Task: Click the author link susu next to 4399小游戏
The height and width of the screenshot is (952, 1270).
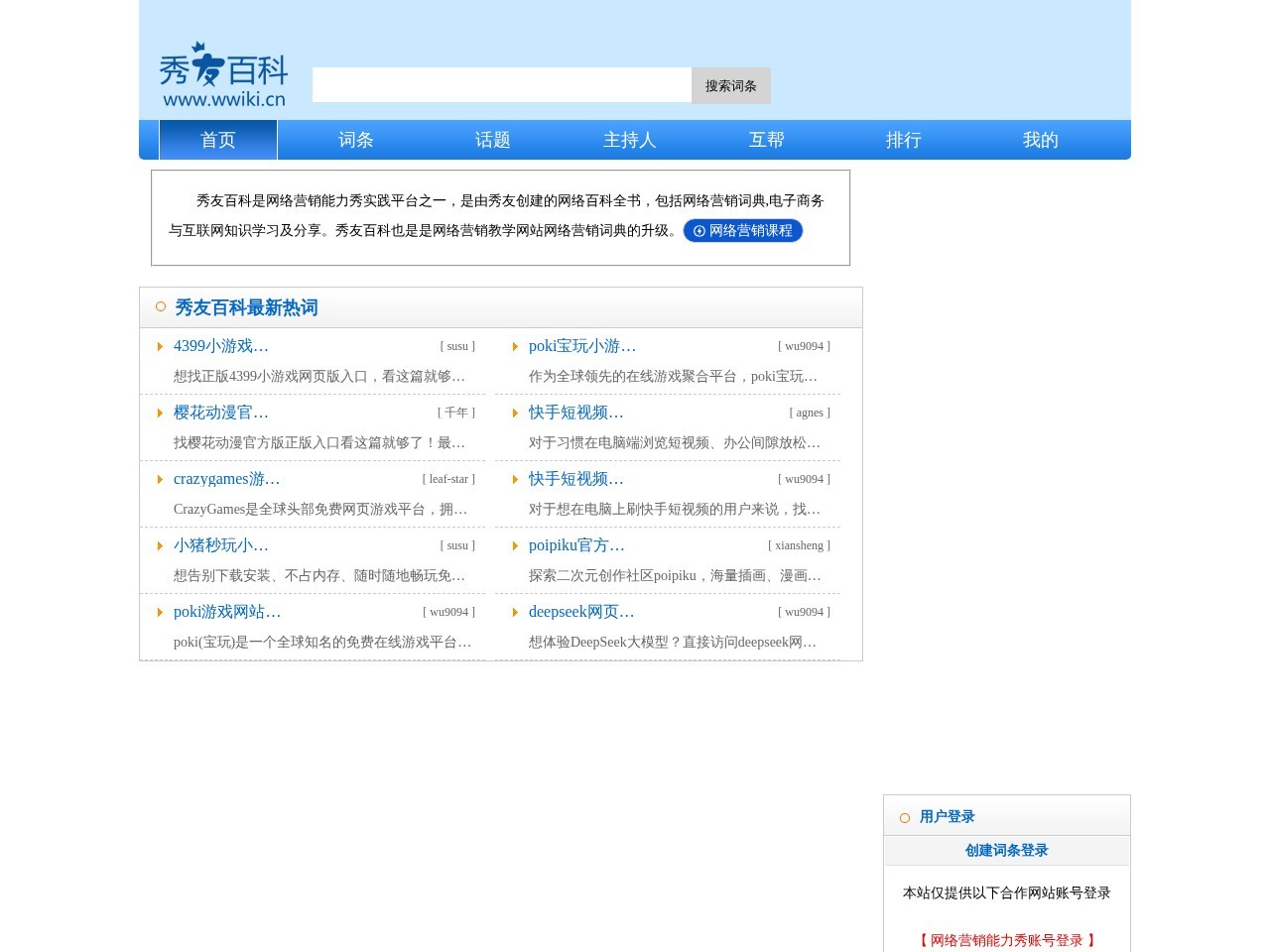Action: pos(457,346)
